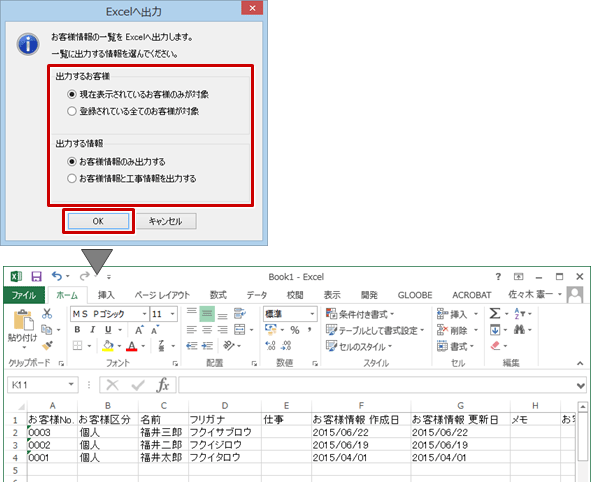Choose 現在表示されているお客様のみが対象 radio button
This screenshot has width=591, height=482.
pos(72,94)
